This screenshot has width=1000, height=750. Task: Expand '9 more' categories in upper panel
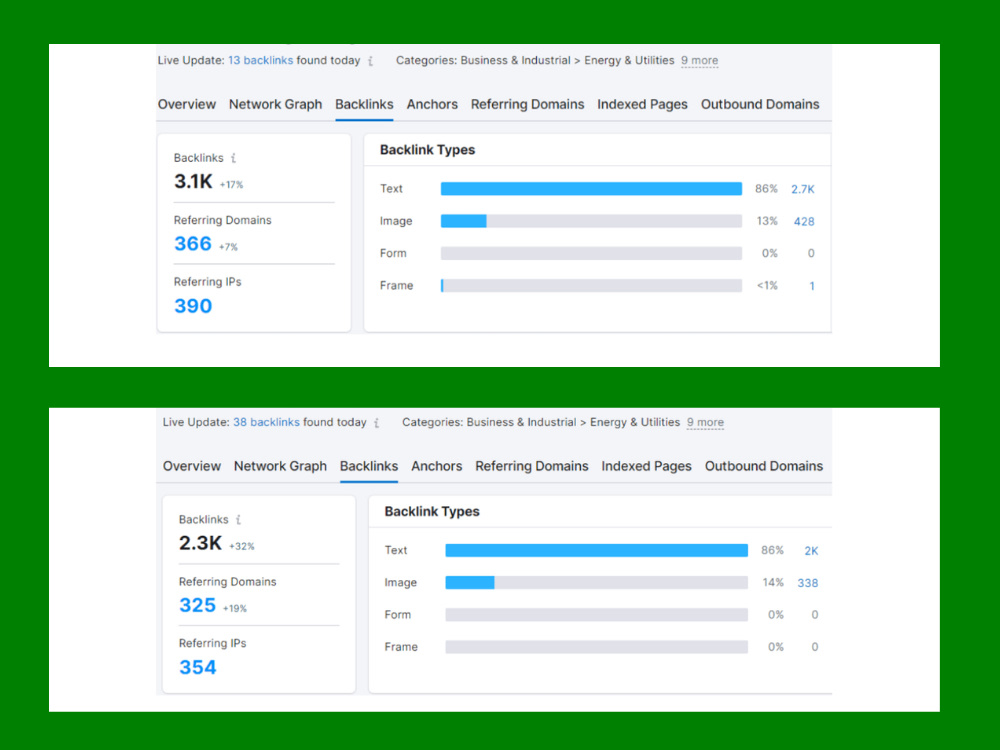pyautogui.click(x=699, y=61)
